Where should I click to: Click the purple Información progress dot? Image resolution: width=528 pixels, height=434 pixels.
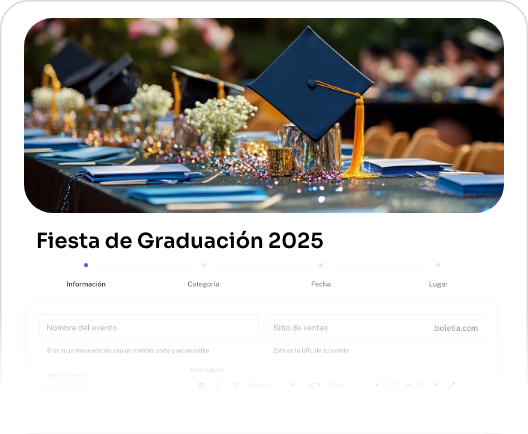point(86,265)
